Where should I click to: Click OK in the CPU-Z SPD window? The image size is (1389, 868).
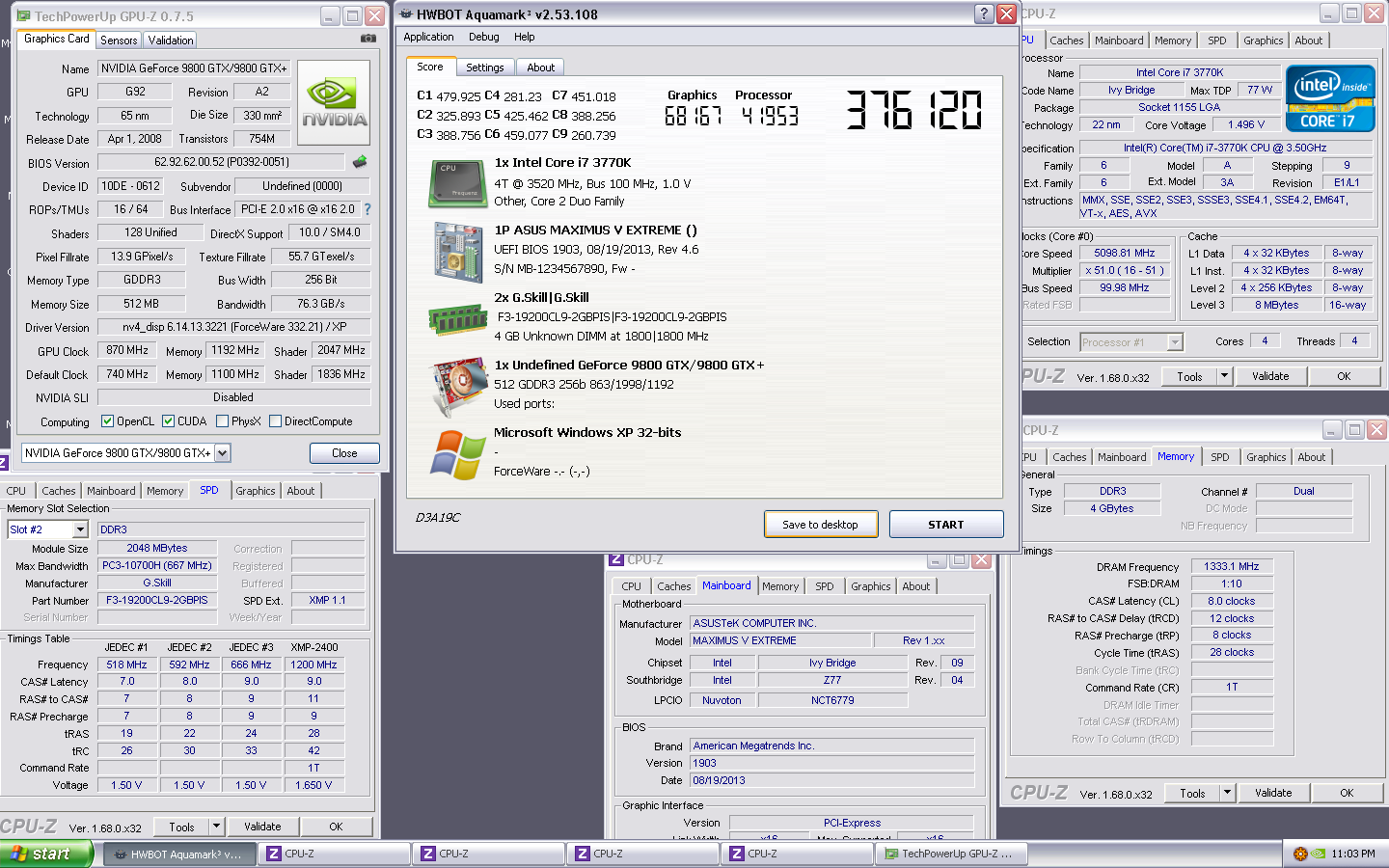coord(336,827)
